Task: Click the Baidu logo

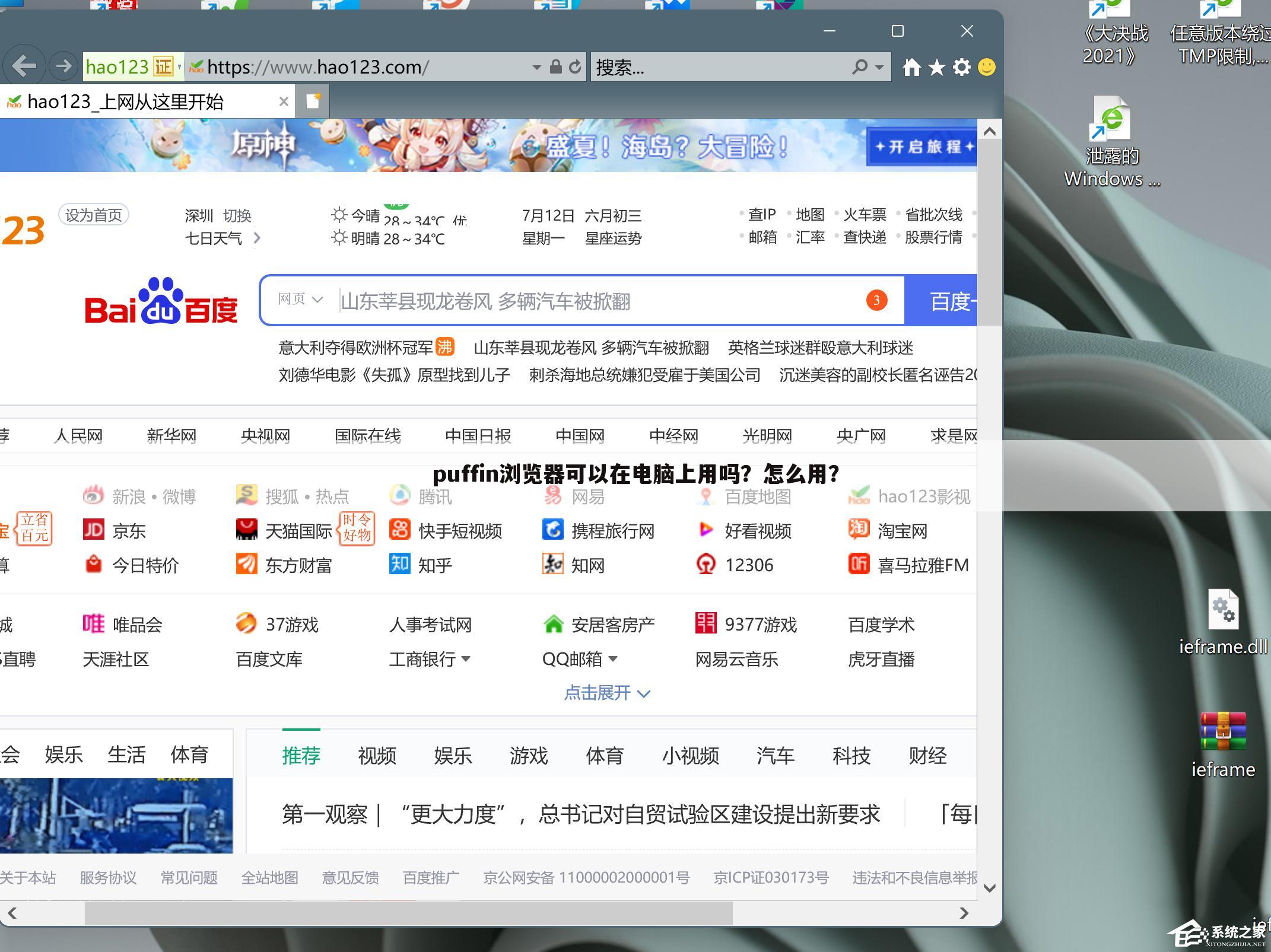Action: [x=161, y=301]
